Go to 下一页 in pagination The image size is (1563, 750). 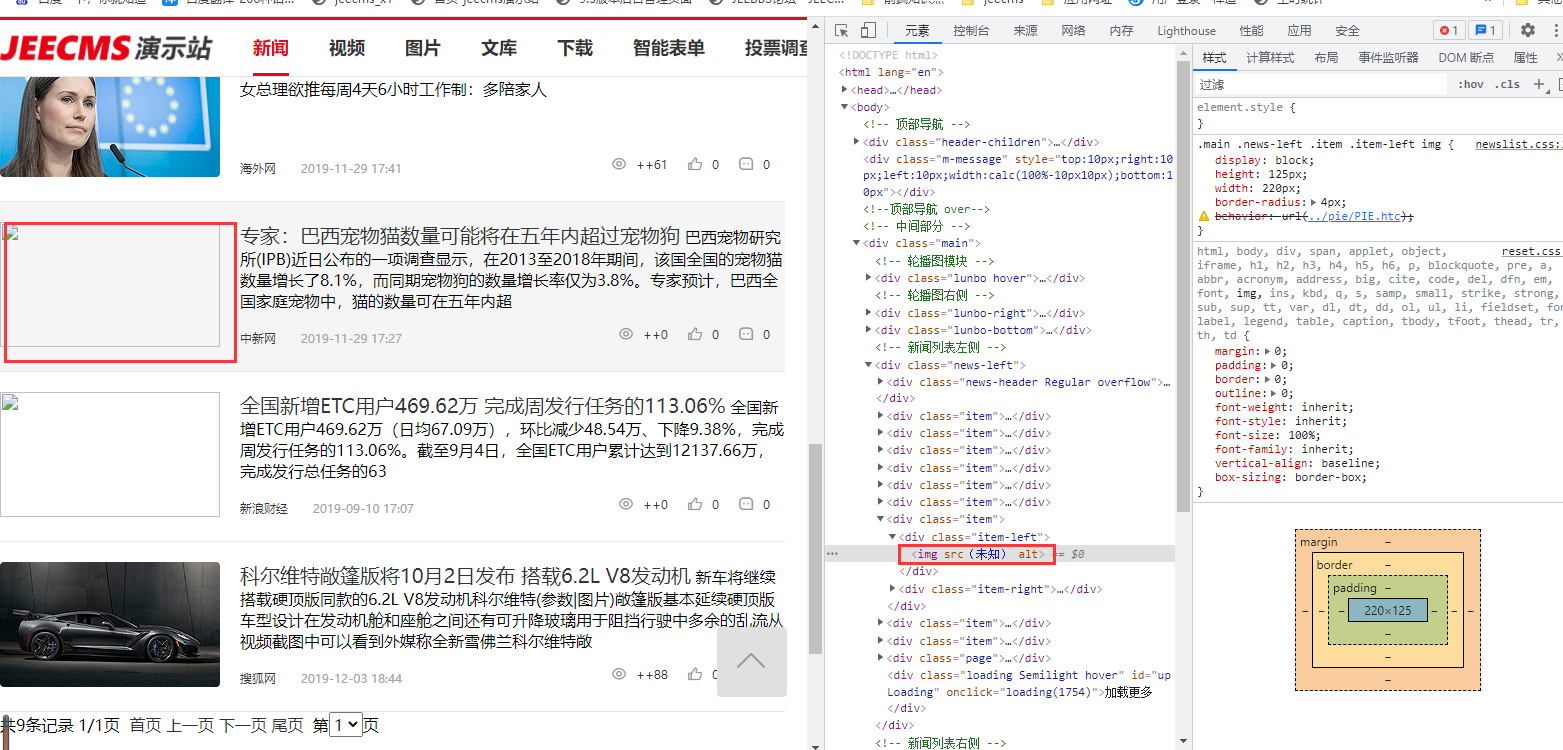(243, 726)
